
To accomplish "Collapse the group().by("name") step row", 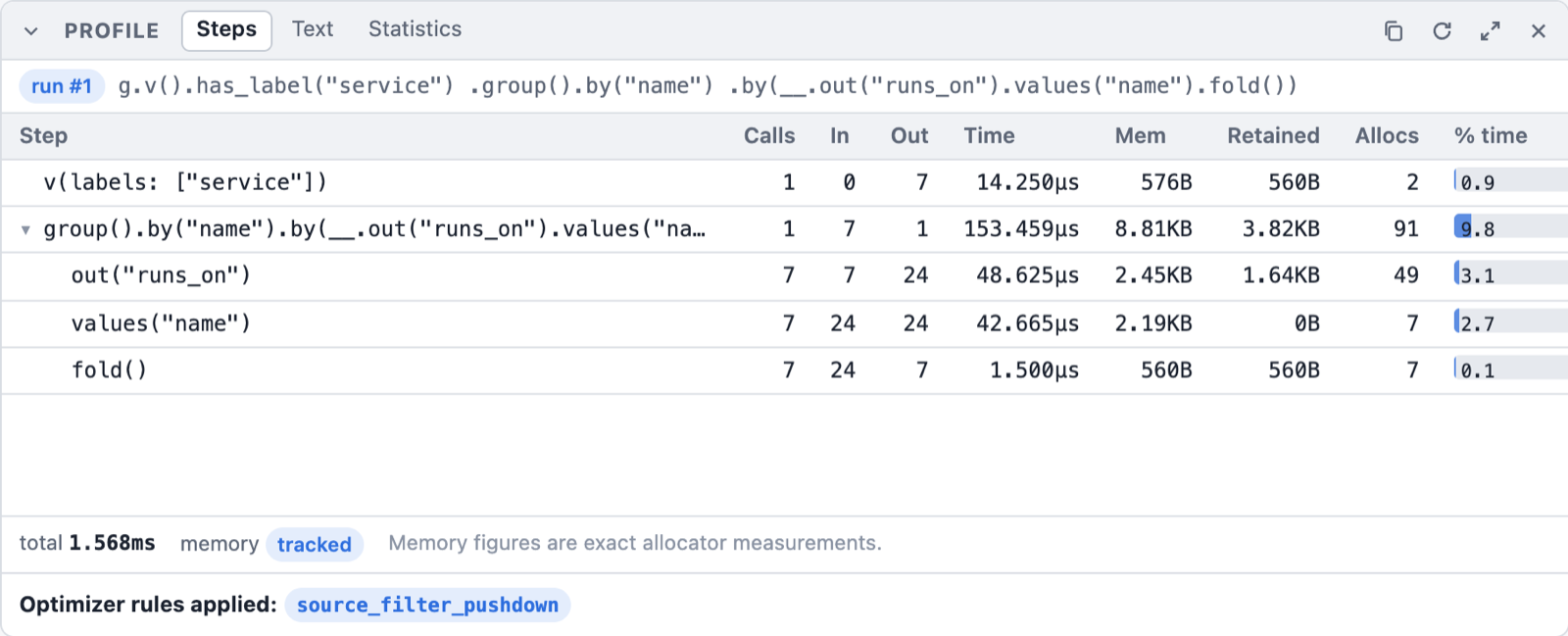I will pyautogui.click(x=25, y=230).
